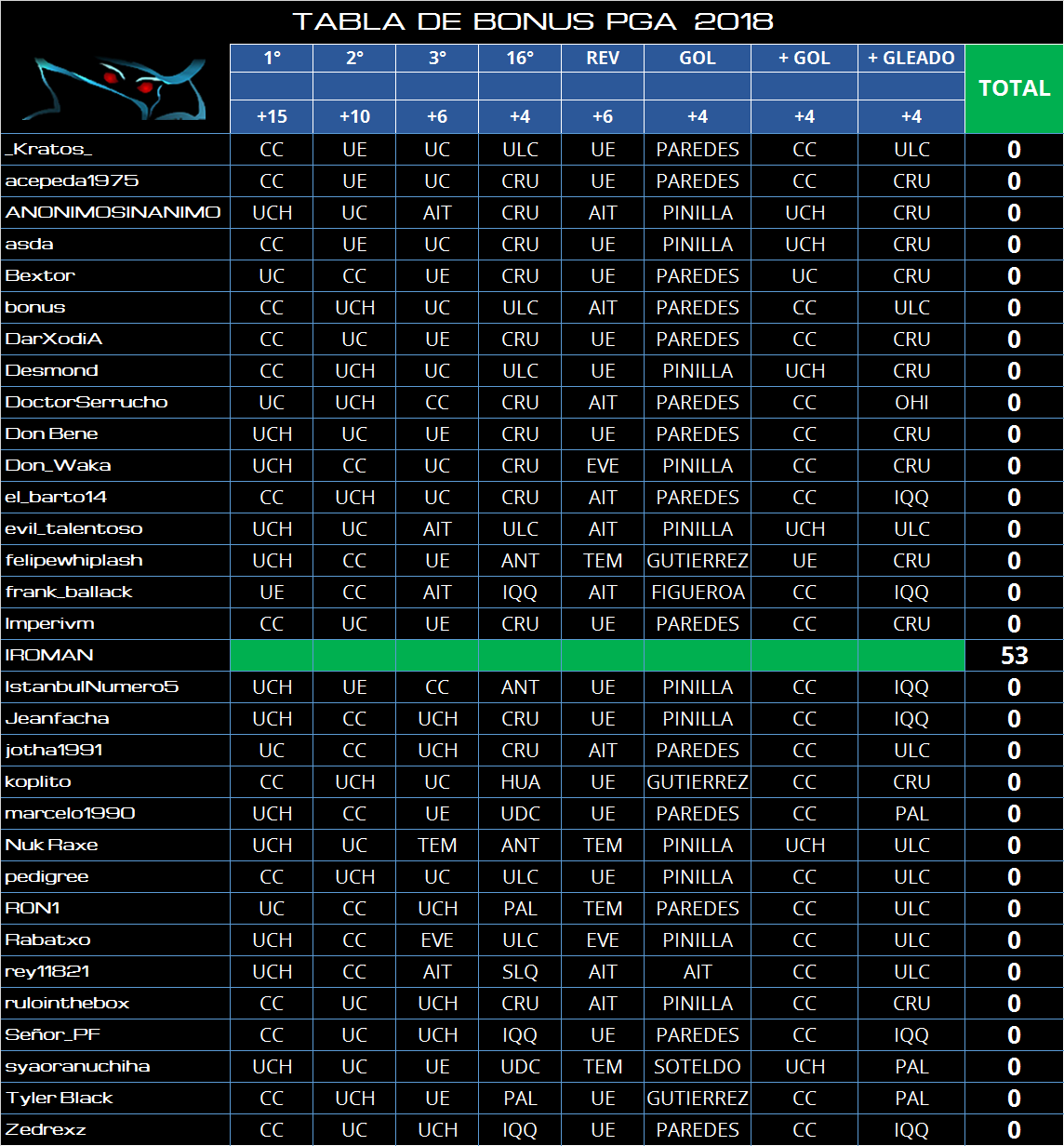Select FIGUEROA in frank_ballack's GOL column
This screenshot has width=1064, height=1146.
pyautogui.click(x=698, y=593)
